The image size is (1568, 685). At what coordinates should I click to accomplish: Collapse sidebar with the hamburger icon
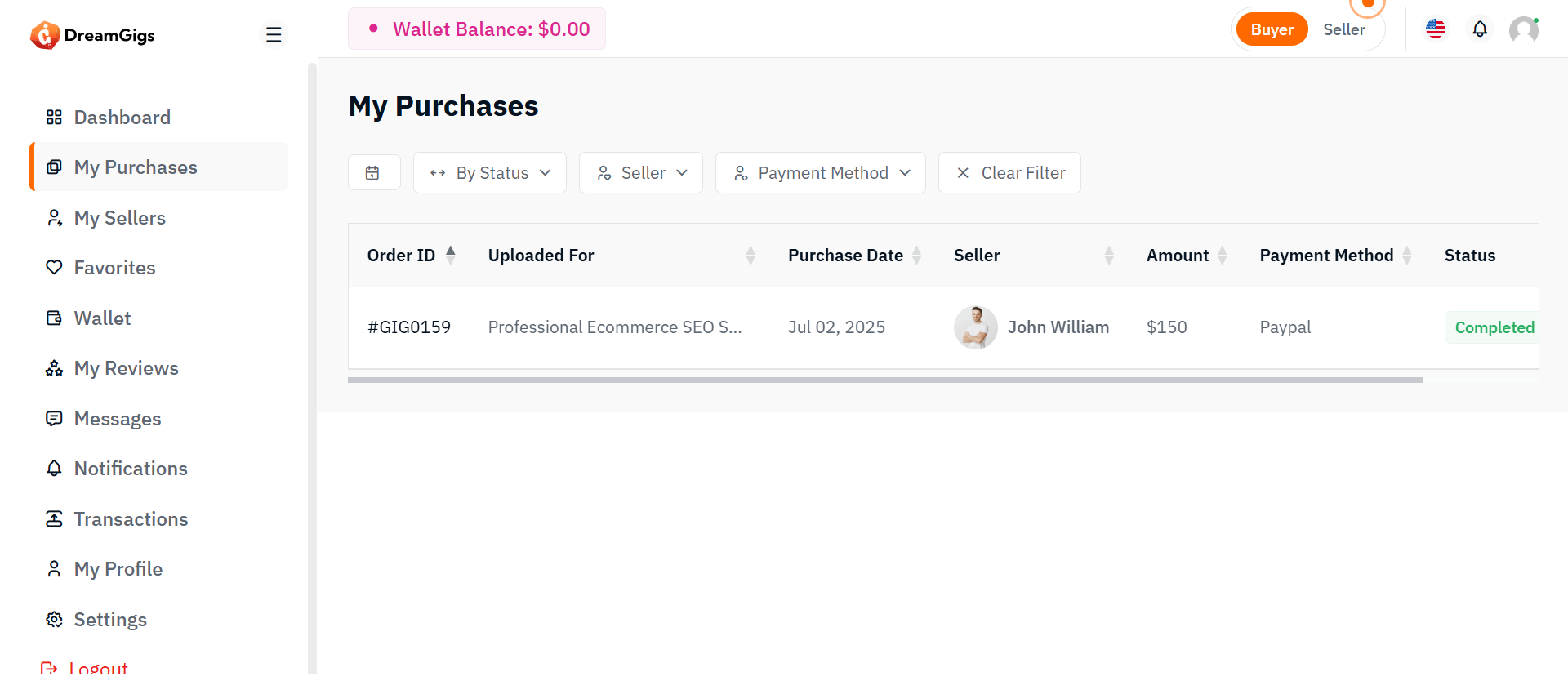[274, 35]
